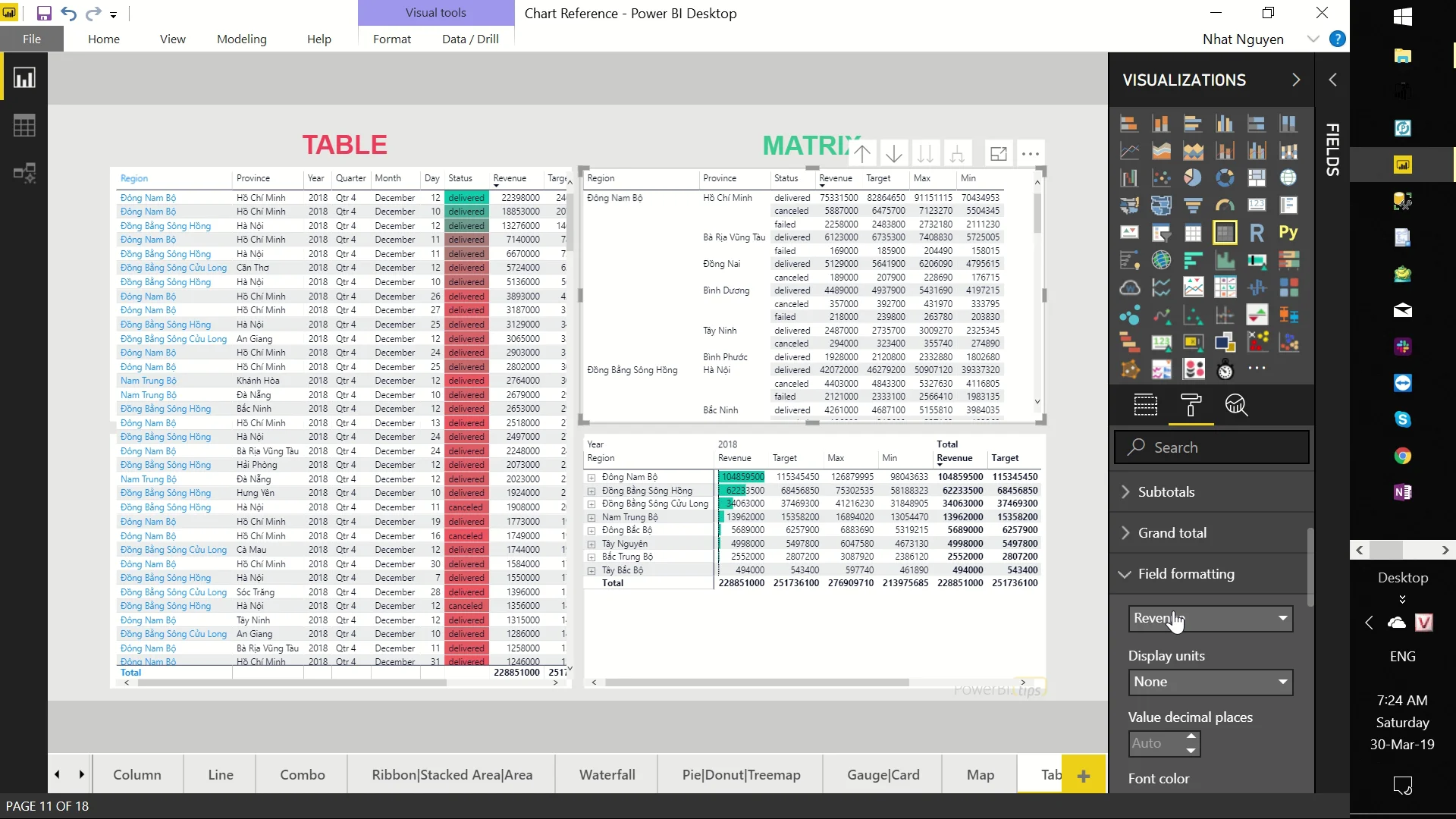Expand the Subtotals formatting section
This screenshot has height=819, width=1456.
coord(1166,491)
